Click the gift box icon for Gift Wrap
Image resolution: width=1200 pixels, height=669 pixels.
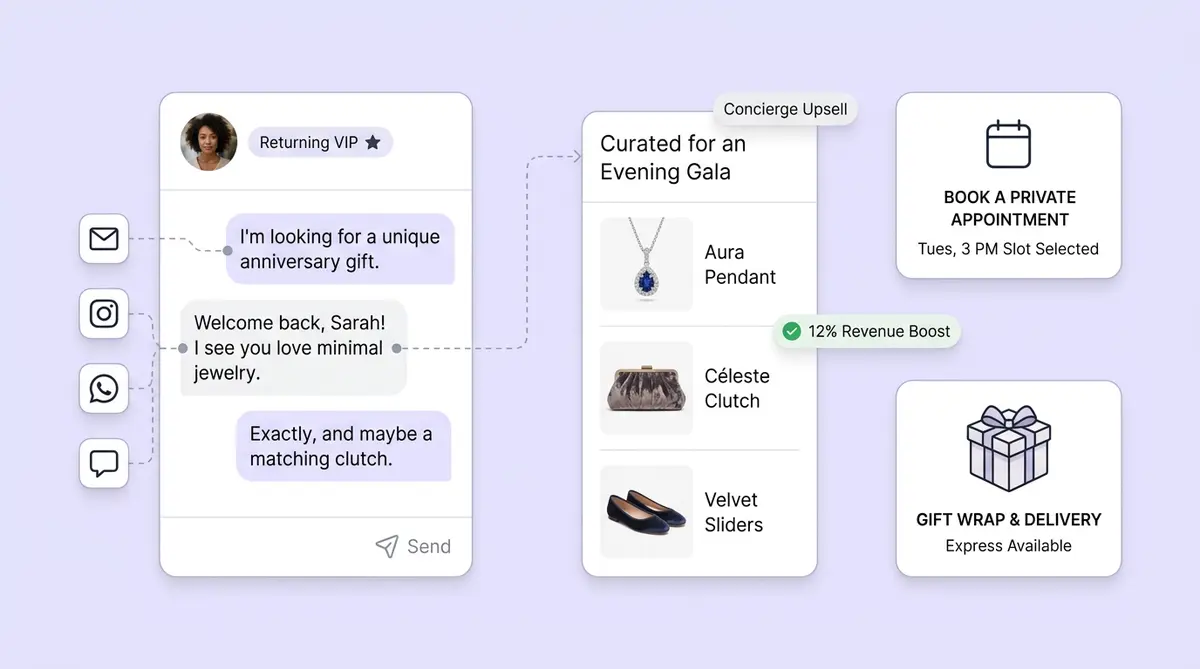pyautogui.click(x=1008, y=448)
